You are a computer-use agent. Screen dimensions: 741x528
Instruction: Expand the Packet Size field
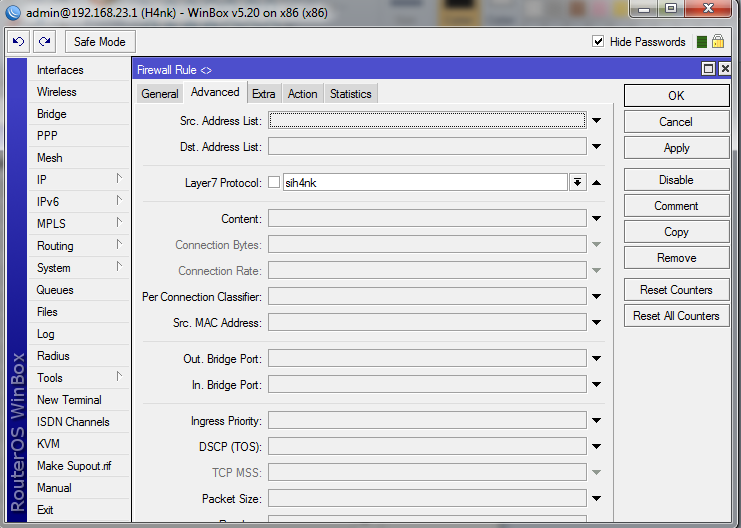[x=596, y=498]
